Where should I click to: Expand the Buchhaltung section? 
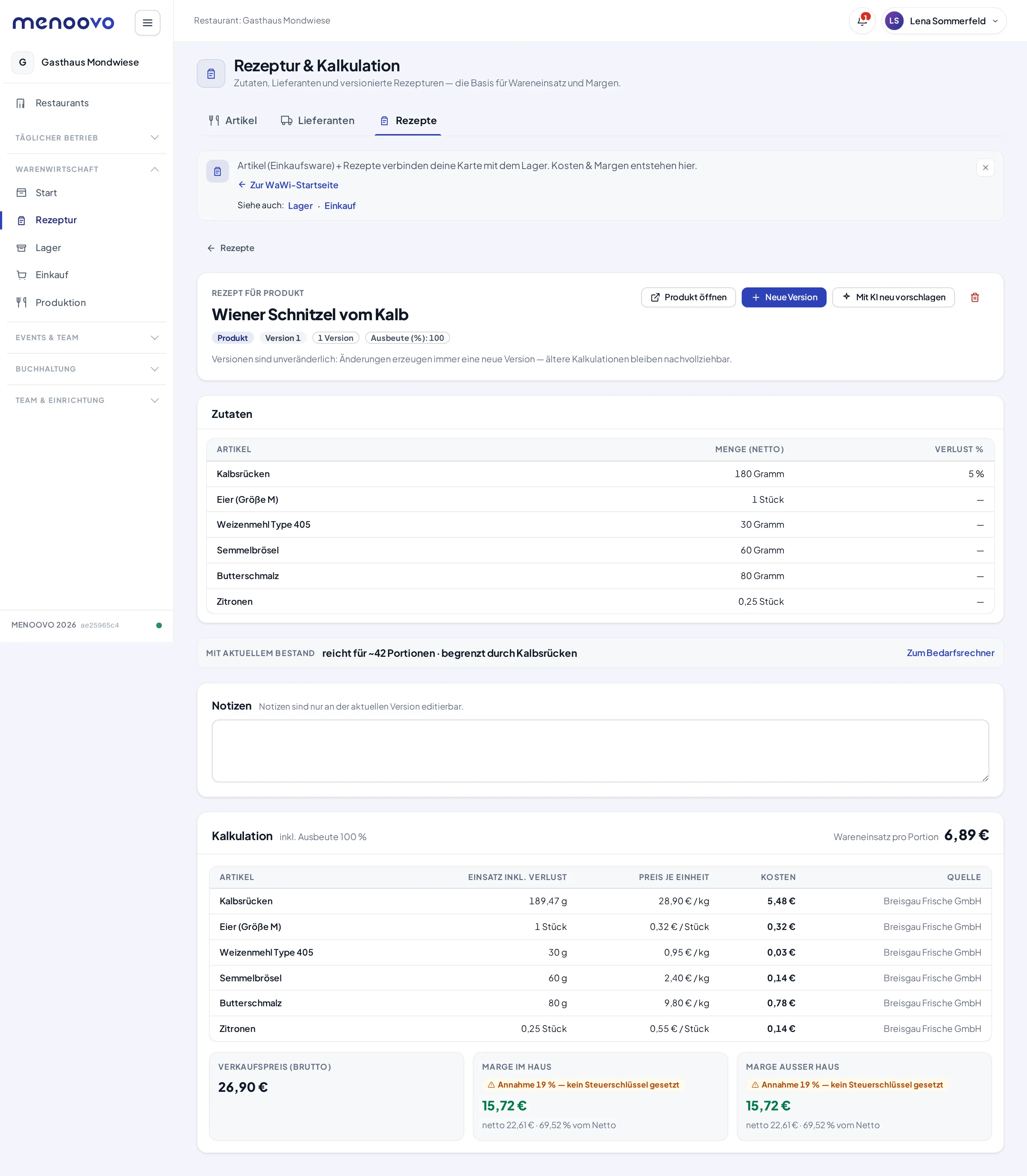(87, 369)
